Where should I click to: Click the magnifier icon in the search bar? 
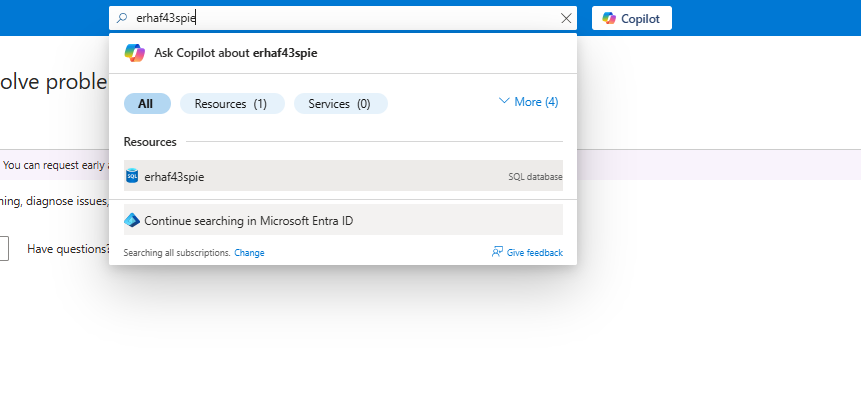123,18
